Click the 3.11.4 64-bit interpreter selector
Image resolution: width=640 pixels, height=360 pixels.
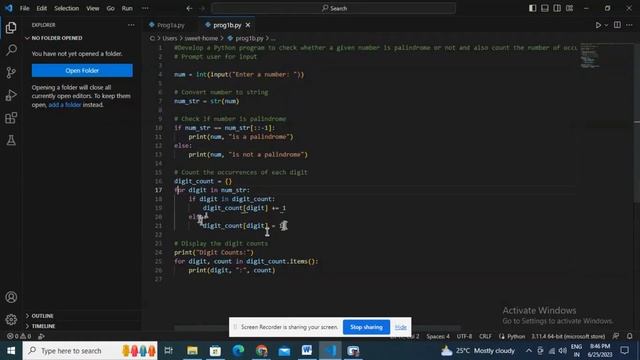pyautogui.click(x=568, y=336)
